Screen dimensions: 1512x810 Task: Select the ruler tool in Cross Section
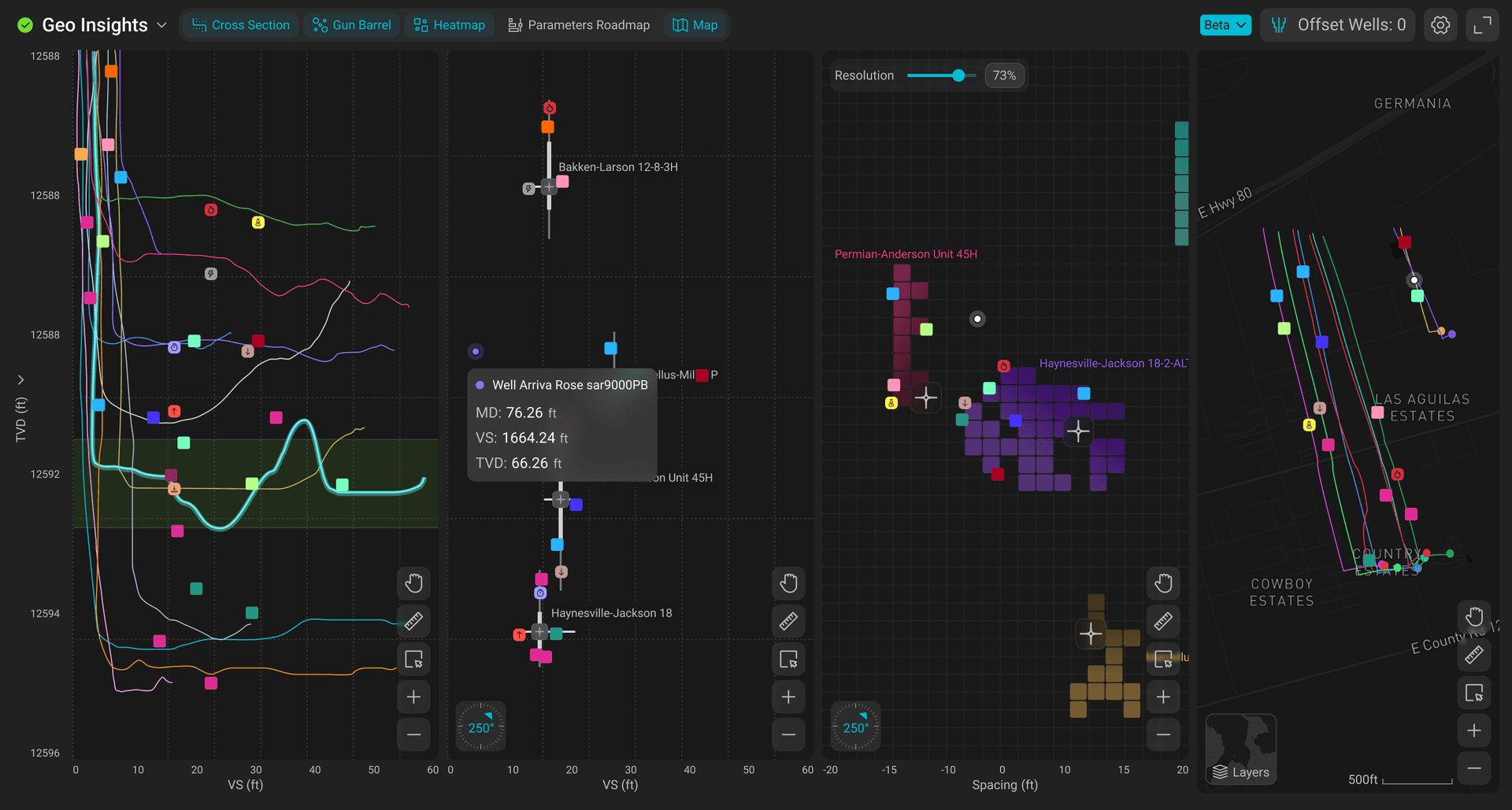413,621
